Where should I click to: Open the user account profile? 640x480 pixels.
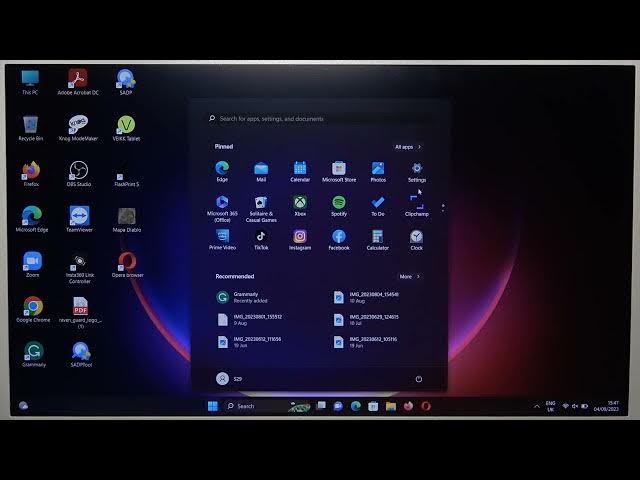pyautogui.click(x=229, y=379)
